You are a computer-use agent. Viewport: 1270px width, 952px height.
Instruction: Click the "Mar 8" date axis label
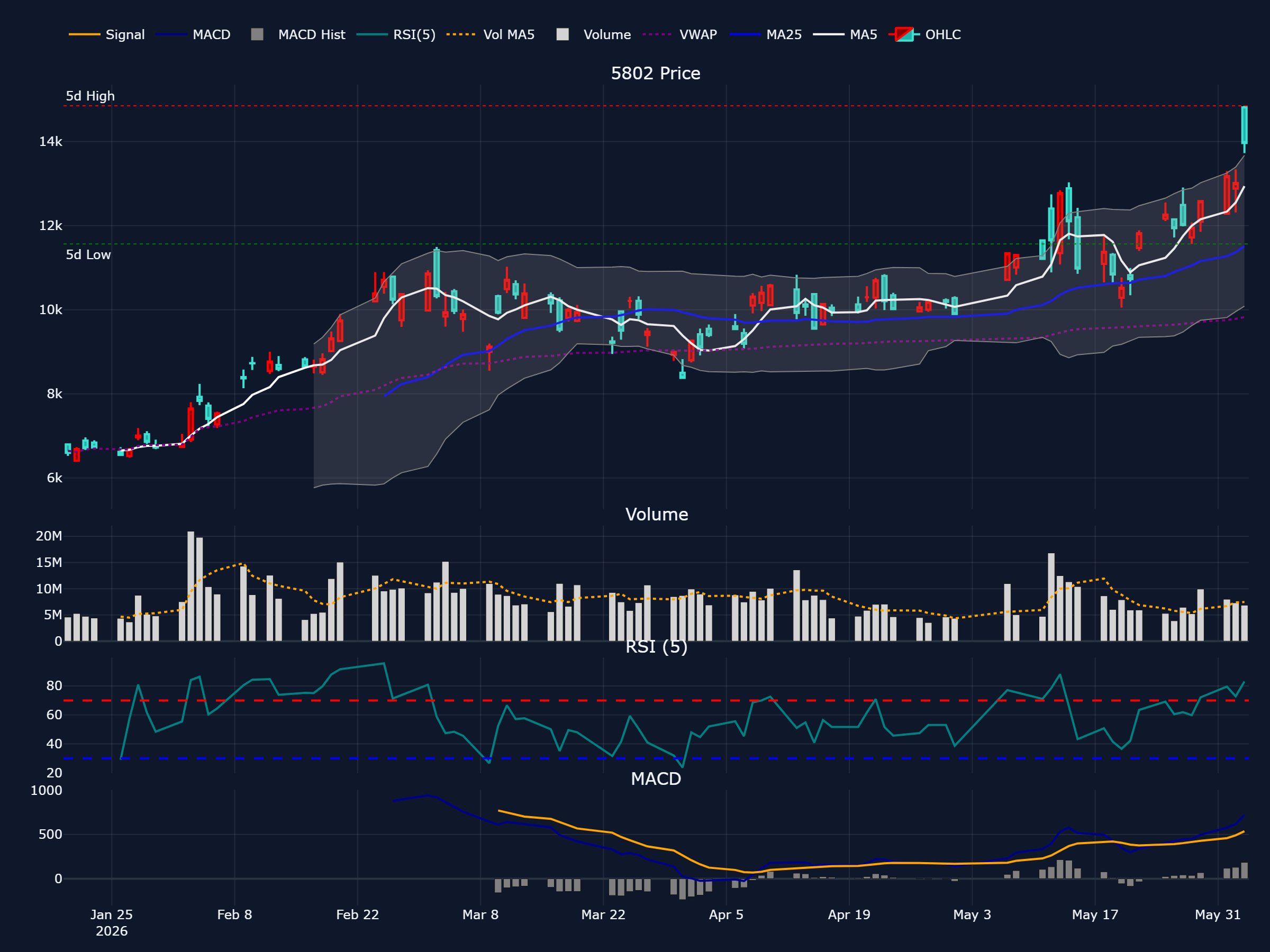coord(480,914)
